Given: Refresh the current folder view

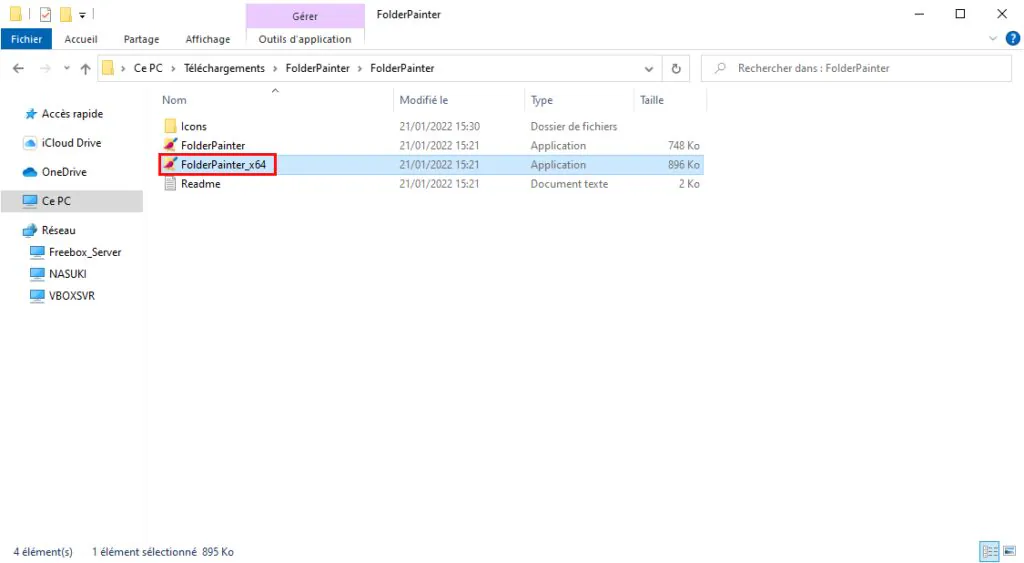Looking at the screenshot, I should (x=676, y=68).
